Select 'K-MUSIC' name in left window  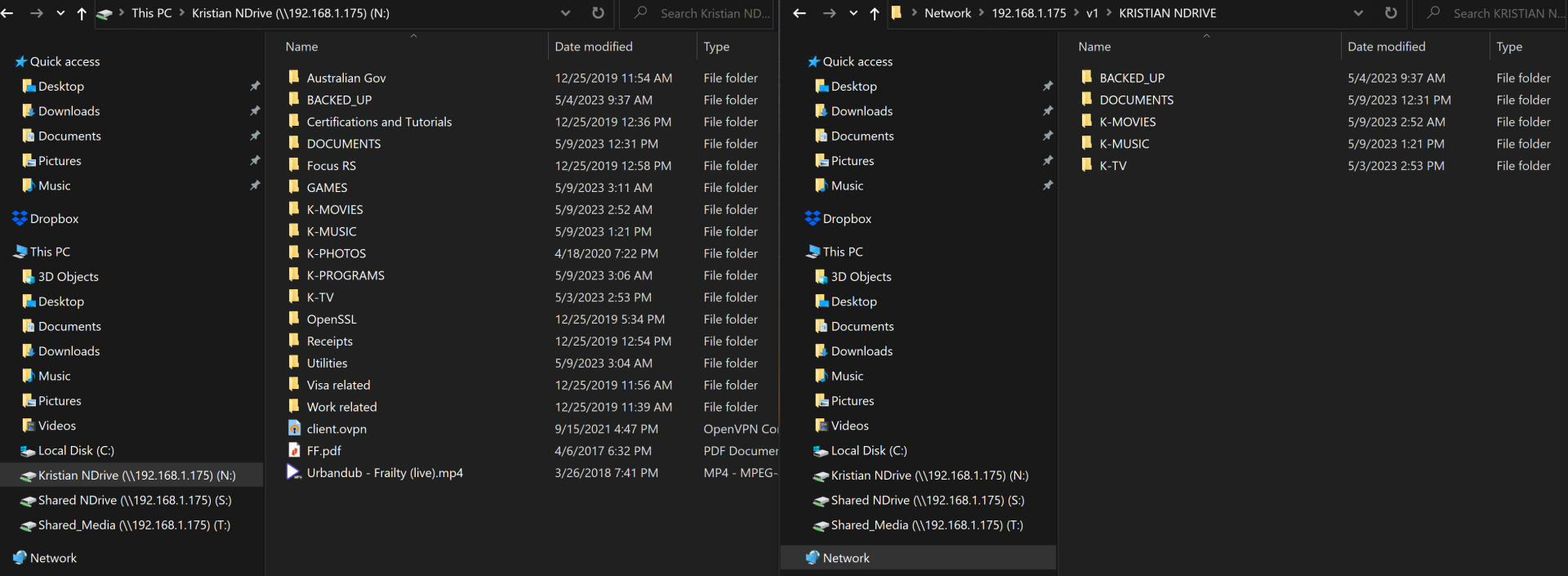click(x=332, y=232)
